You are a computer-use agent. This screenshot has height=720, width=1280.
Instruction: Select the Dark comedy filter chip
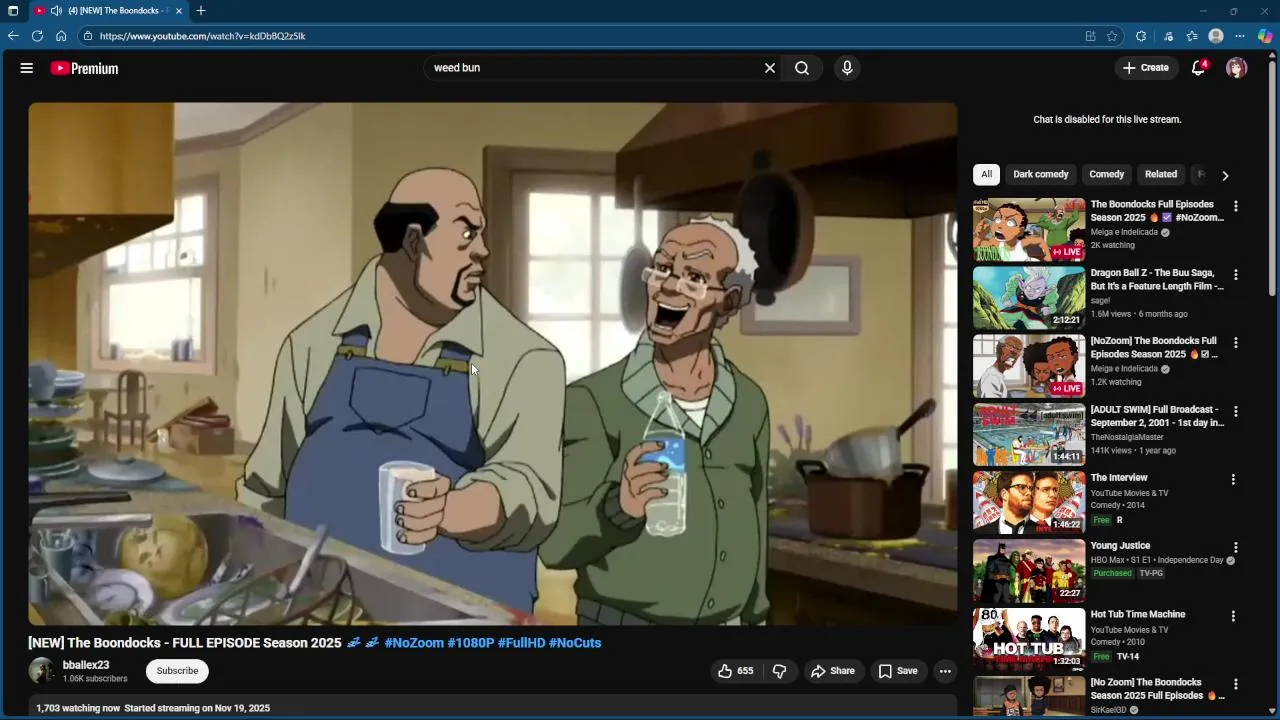pos(1041,174)
